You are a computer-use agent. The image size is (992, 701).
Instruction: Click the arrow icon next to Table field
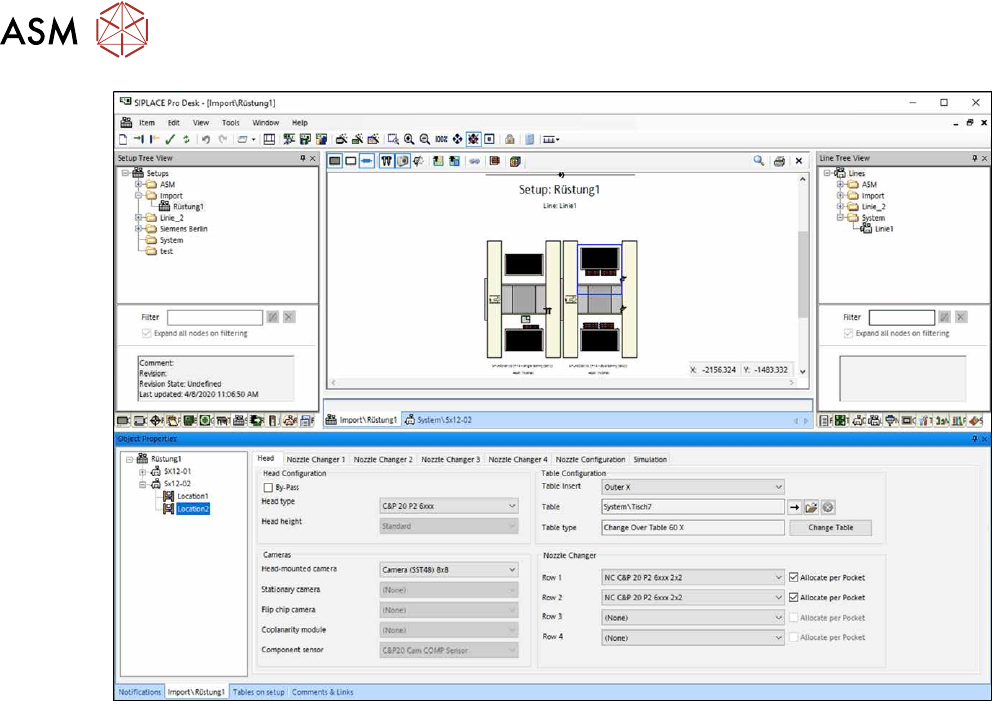(x=796, y=507)
